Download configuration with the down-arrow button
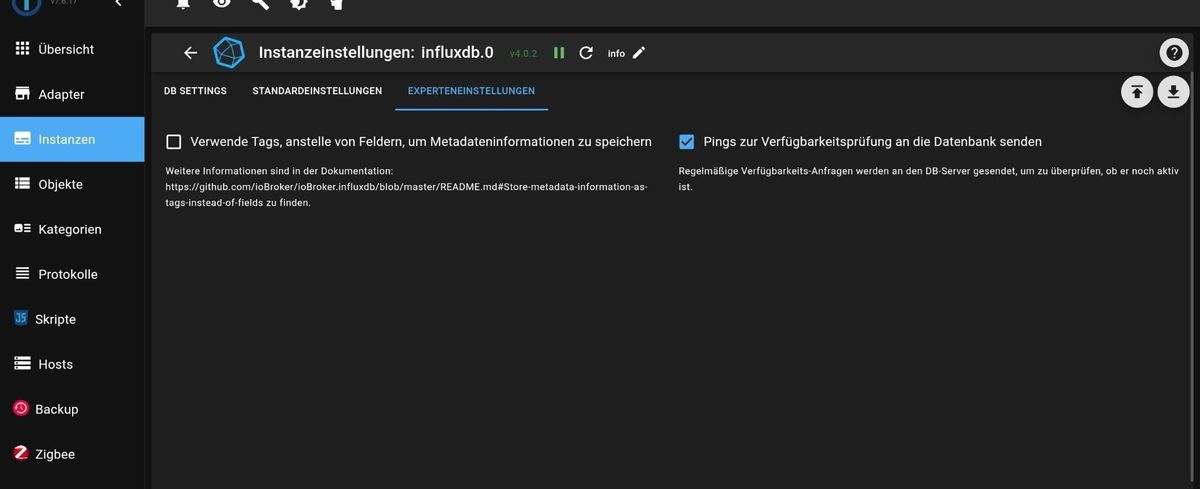This screenshot has width=1200, height=489. [1173, 92]
